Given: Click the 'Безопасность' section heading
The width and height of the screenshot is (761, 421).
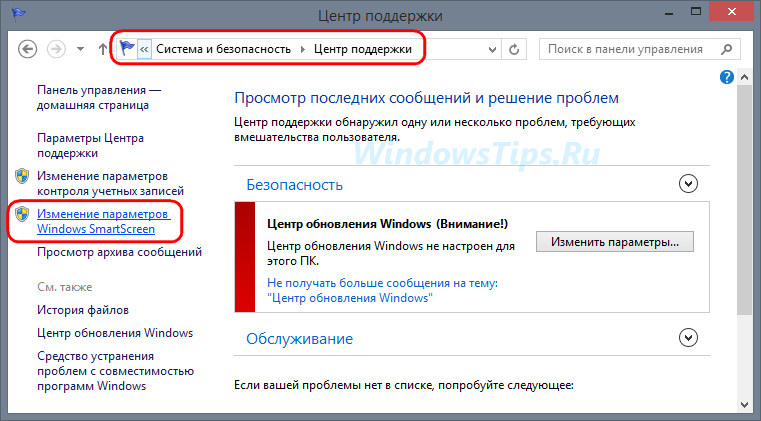Looking at the screenshot, I should 295,185.
